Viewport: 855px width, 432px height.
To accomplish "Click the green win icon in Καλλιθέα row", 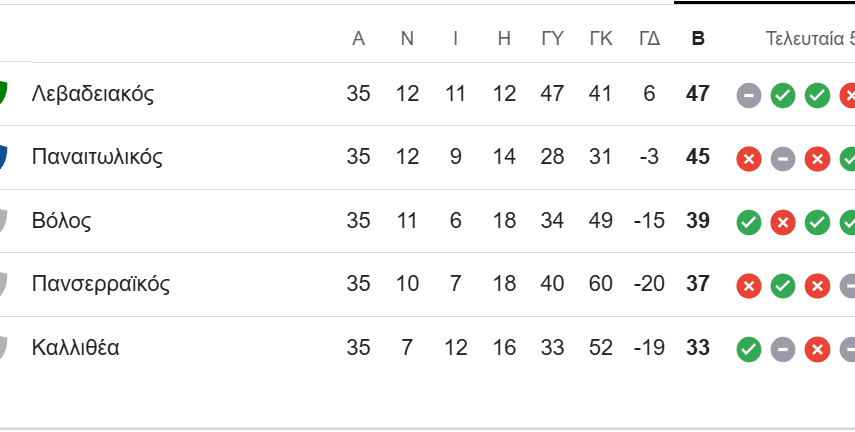I will coord(749,349).
